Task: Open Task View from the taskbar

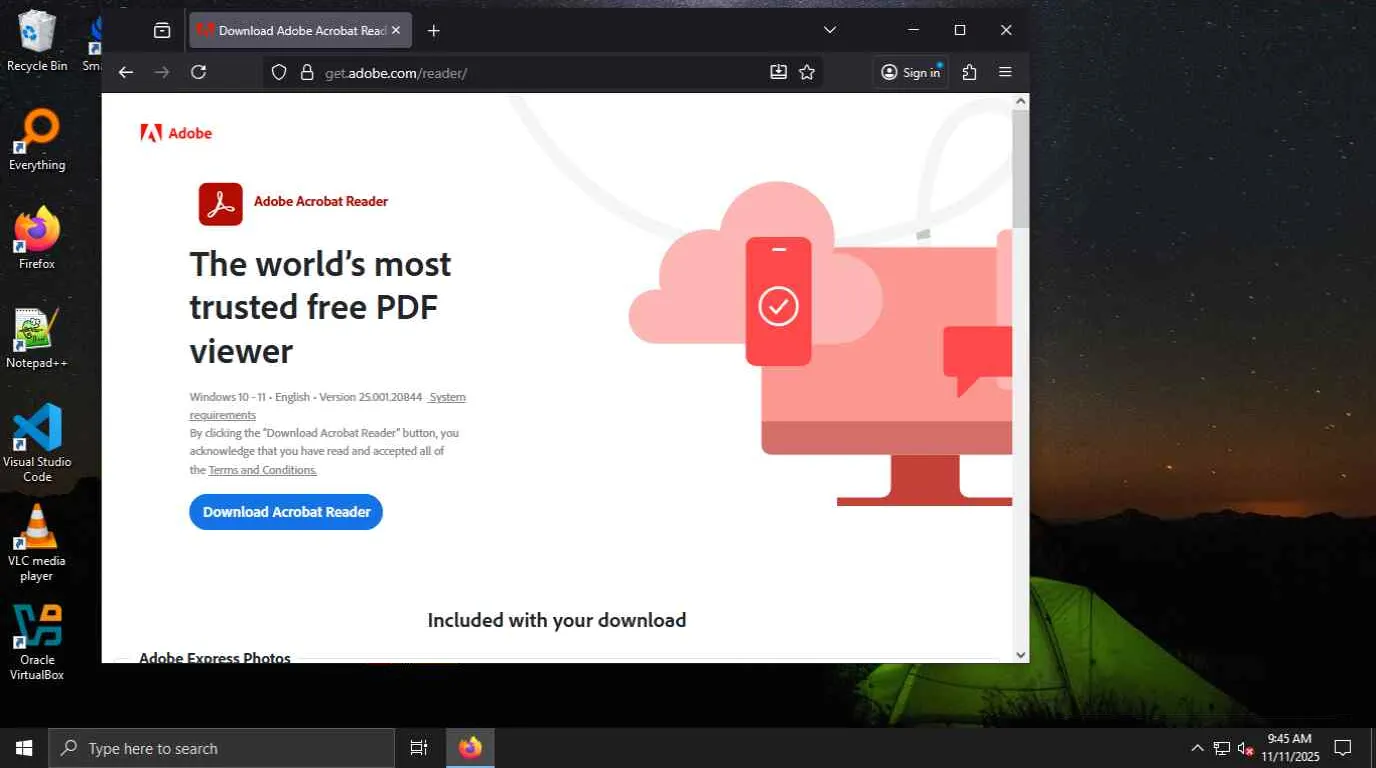Action: tap(419, 748)
